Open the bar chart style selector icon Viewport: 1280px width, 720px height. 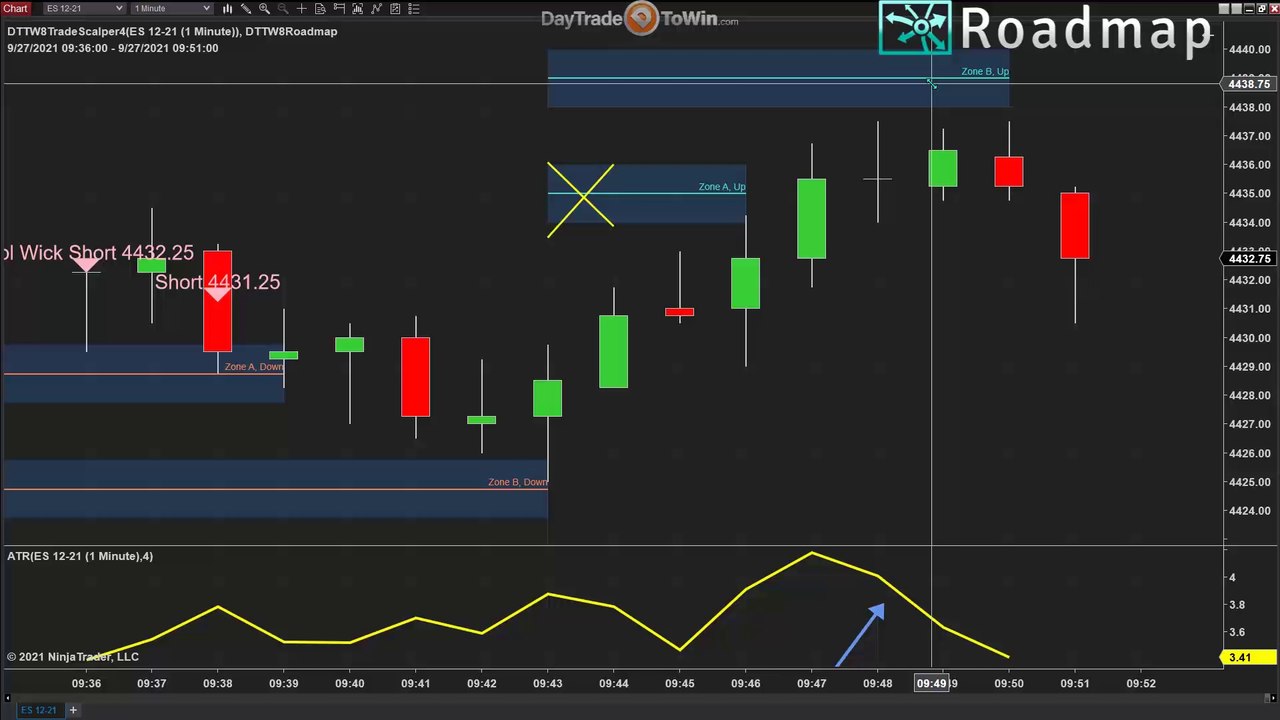click(227, 8)
